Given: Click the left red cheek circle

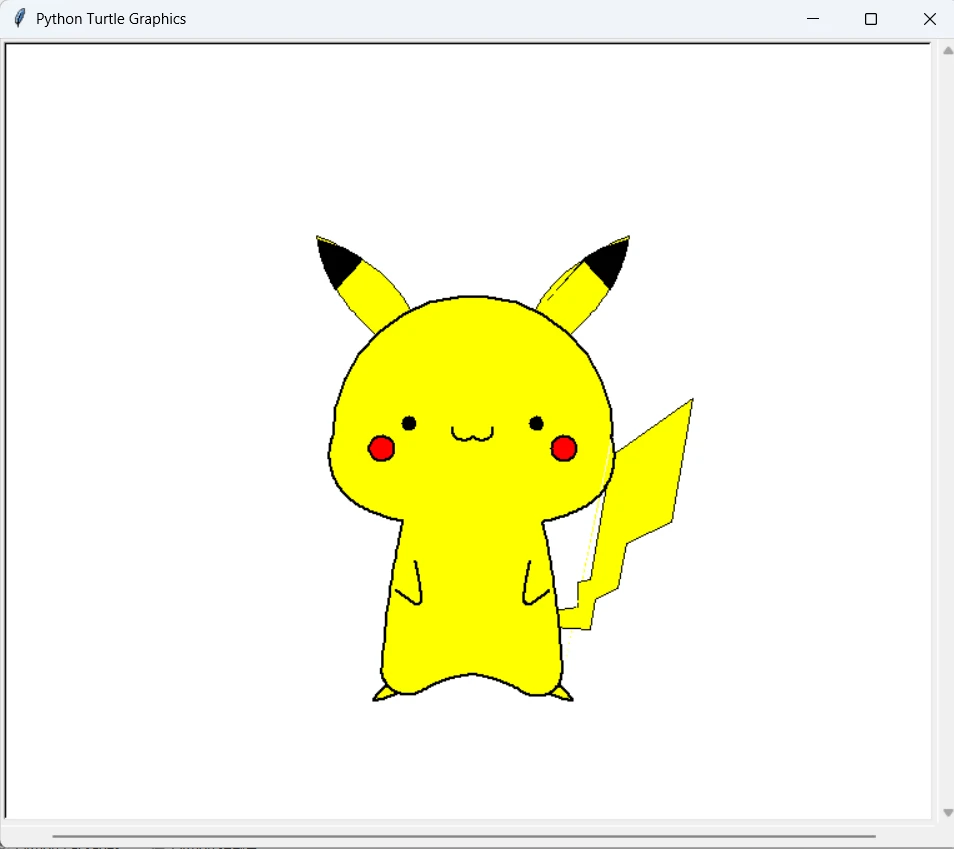Looking at the screenshot, I should pos(381,448).
